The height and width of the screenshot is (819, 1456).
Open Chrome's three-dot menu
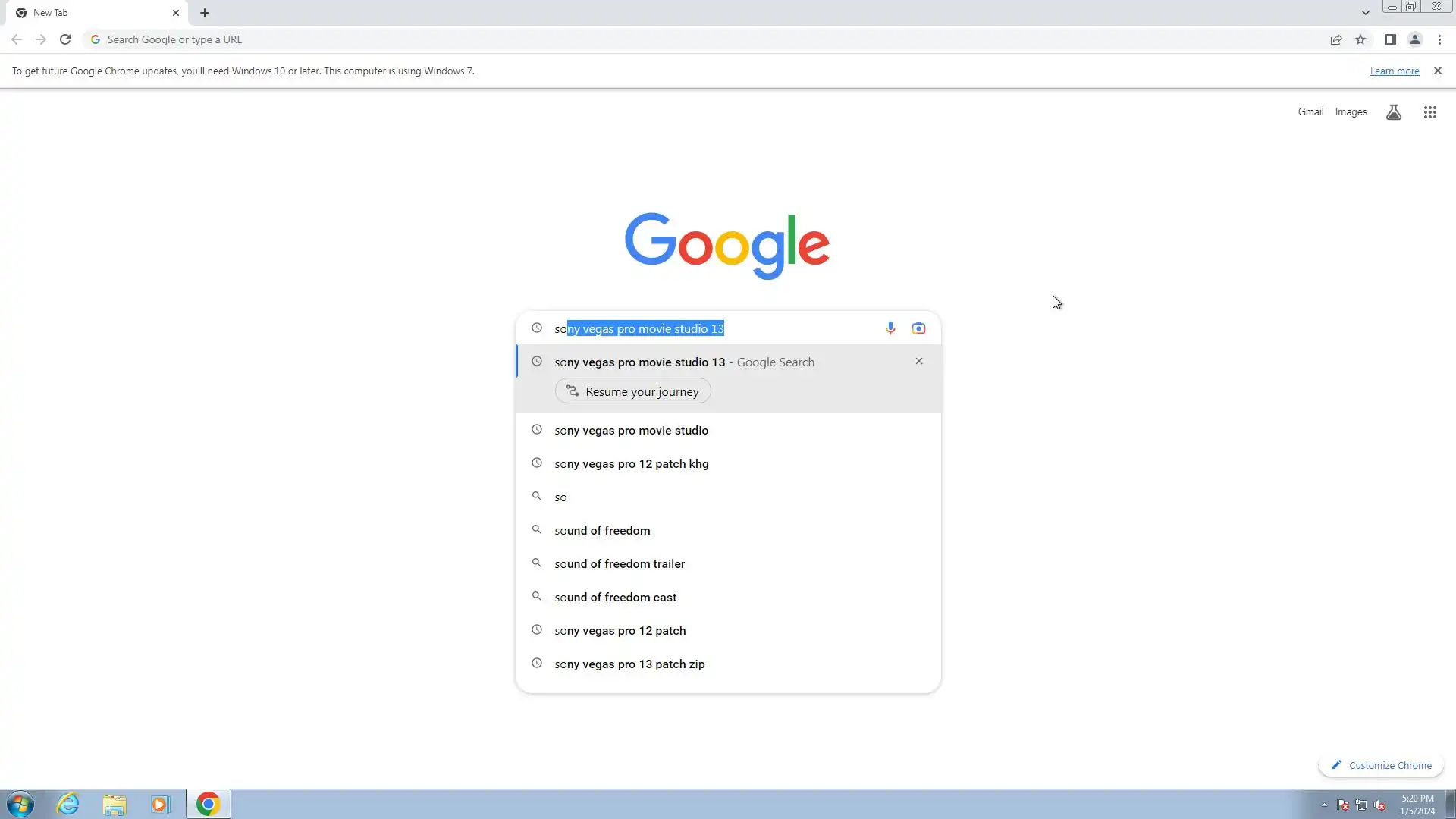pos(1439,40)
